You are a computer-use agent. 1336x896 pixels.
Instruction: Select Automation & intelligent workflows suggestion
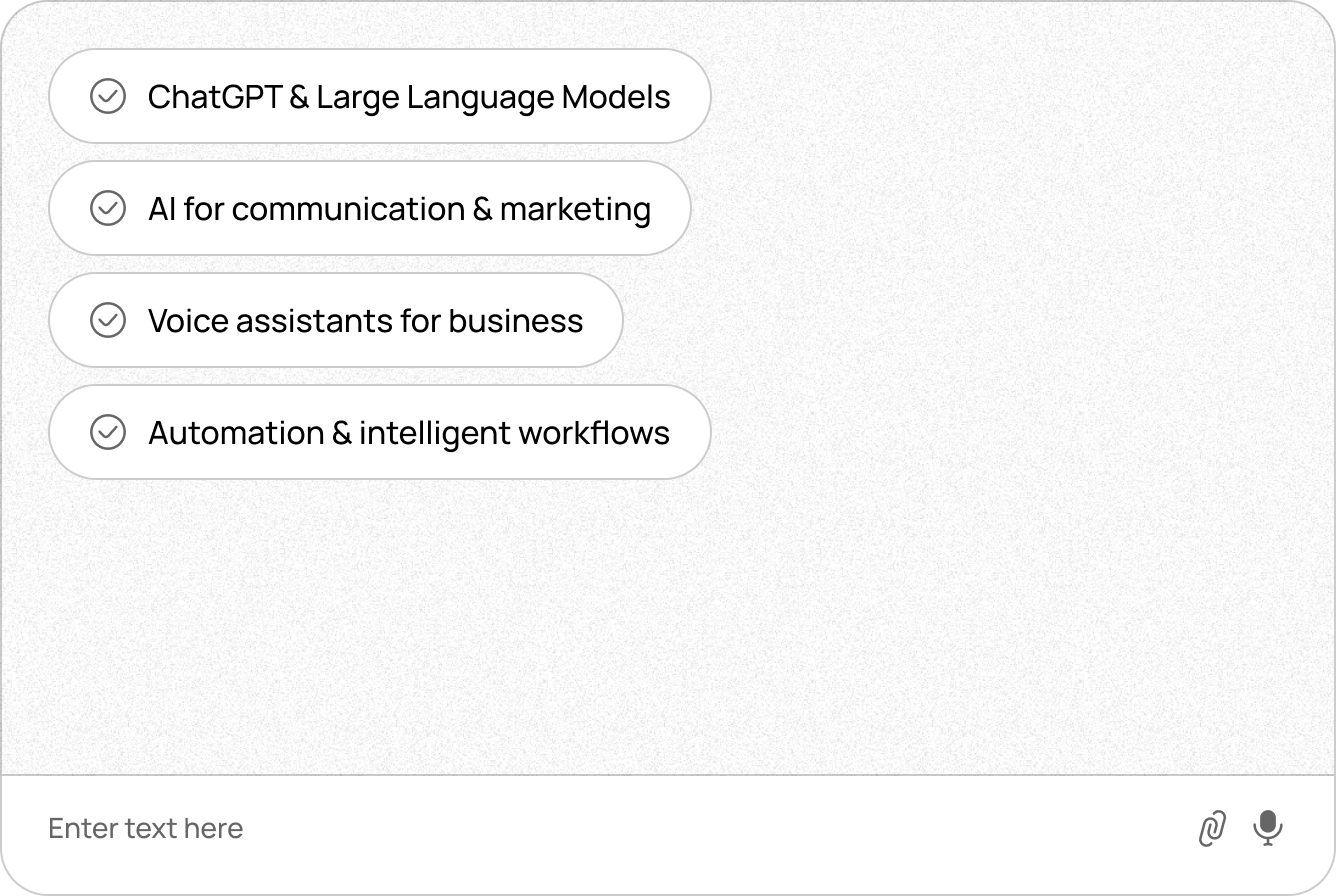coord(380,433)
